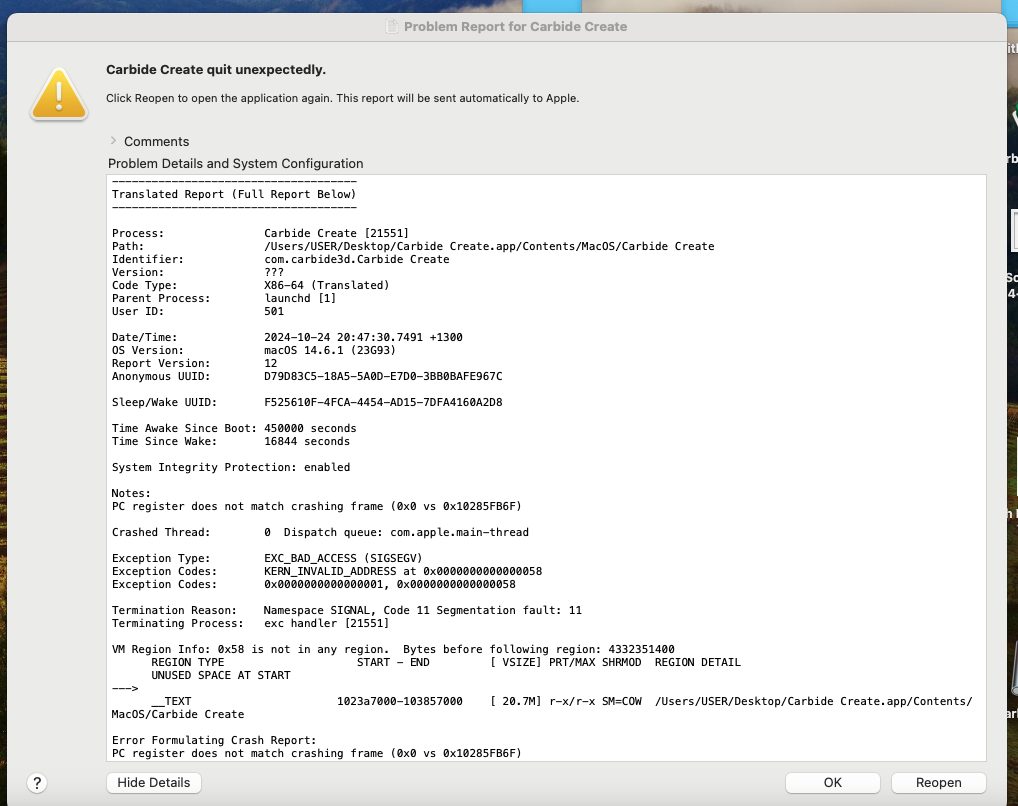
Task: Click the "--->" arrow marker in the report
Action: click(x=125, y=688)
